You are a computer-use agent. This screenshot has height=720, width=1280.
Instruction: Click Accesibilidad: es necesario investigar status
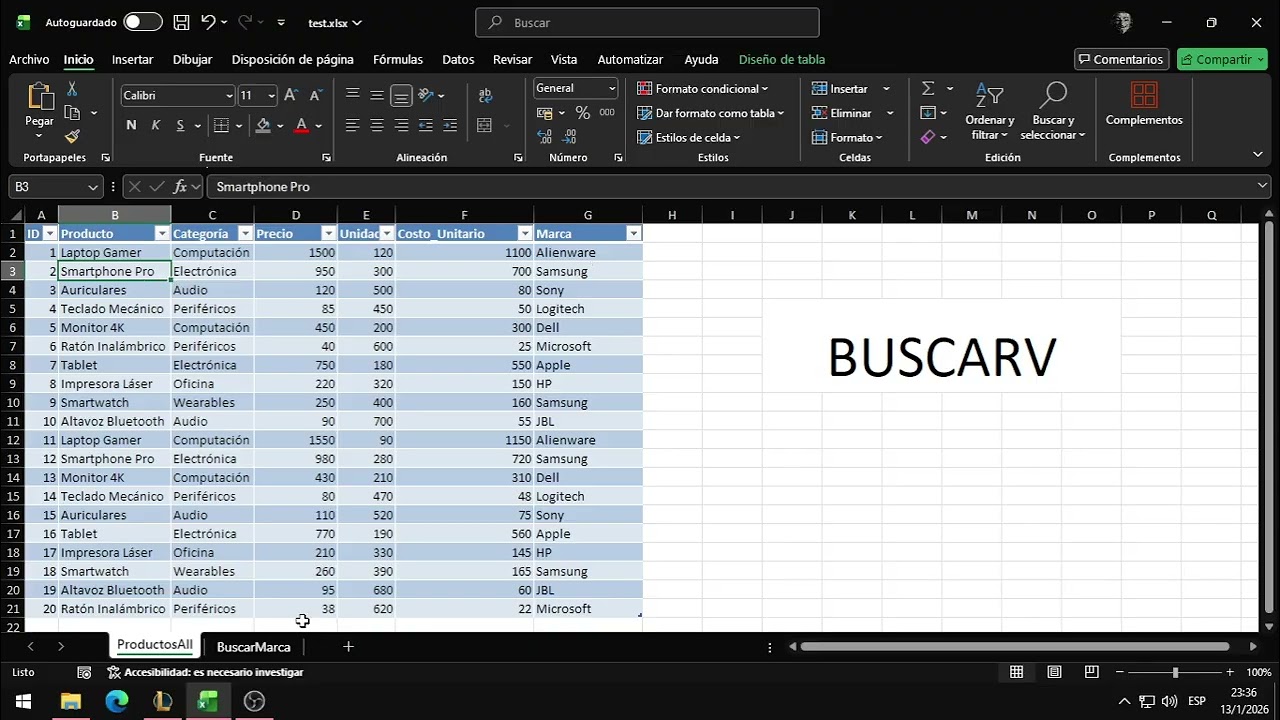point(205,673)
